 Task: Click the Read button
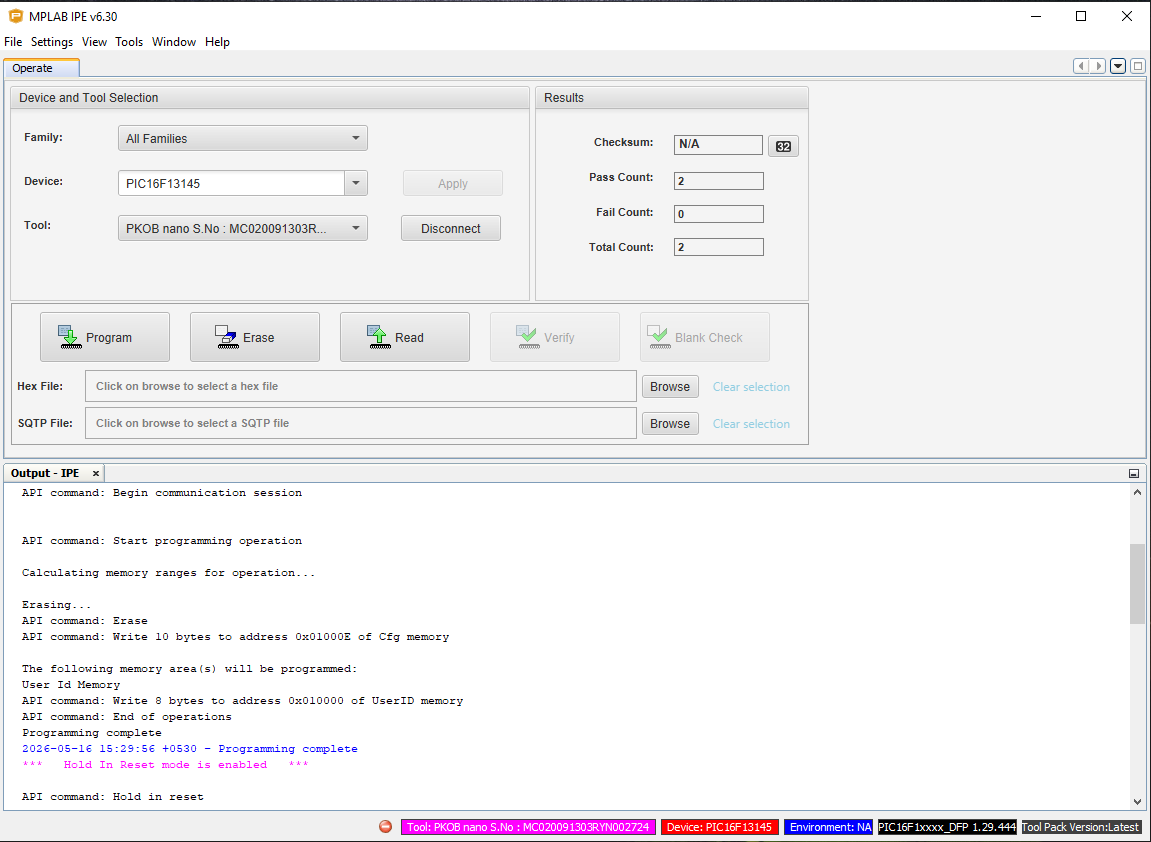click(404, 337)
